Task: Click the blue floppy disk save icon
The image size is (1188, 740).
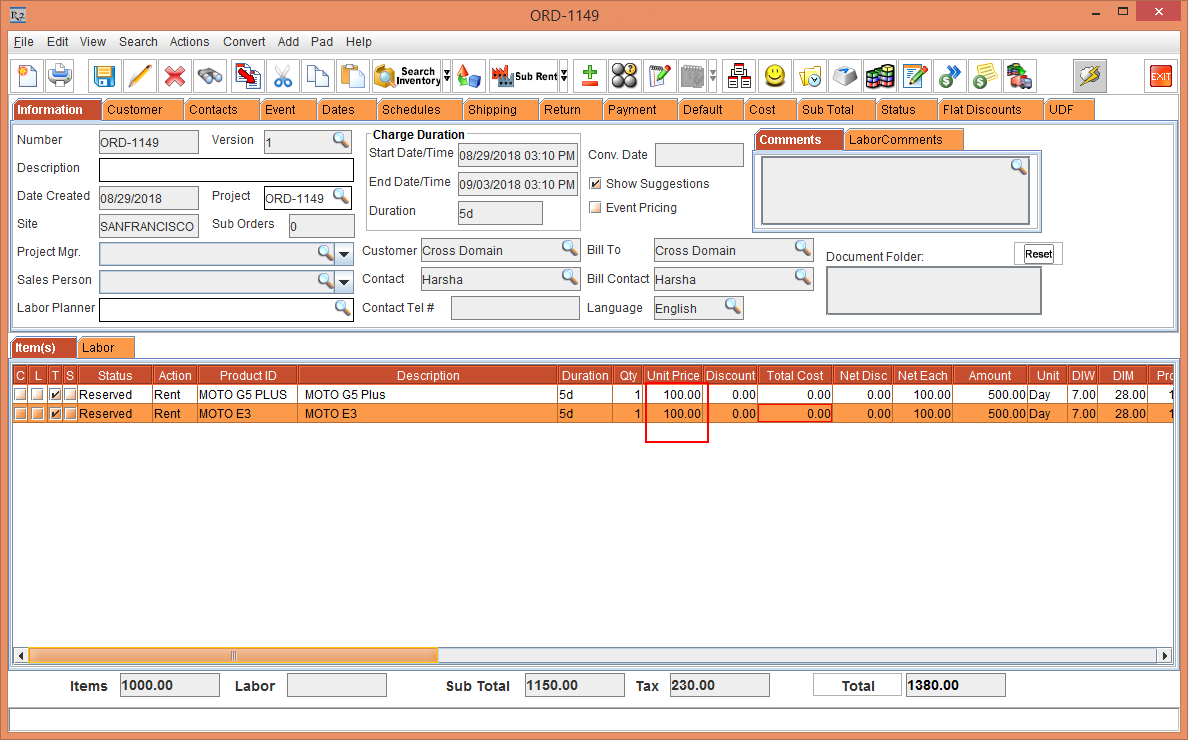Action: (x=103, y=76)
